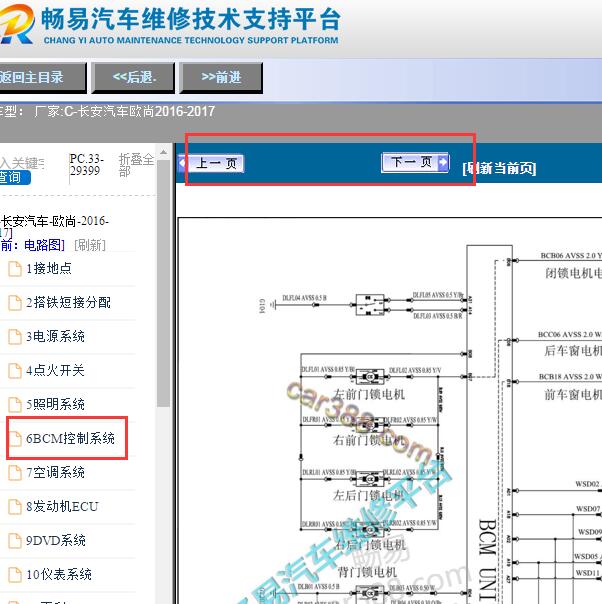Click the document icon beside 5照明系统
This screenshot has width=602, height=604.
tap(15, 404)
